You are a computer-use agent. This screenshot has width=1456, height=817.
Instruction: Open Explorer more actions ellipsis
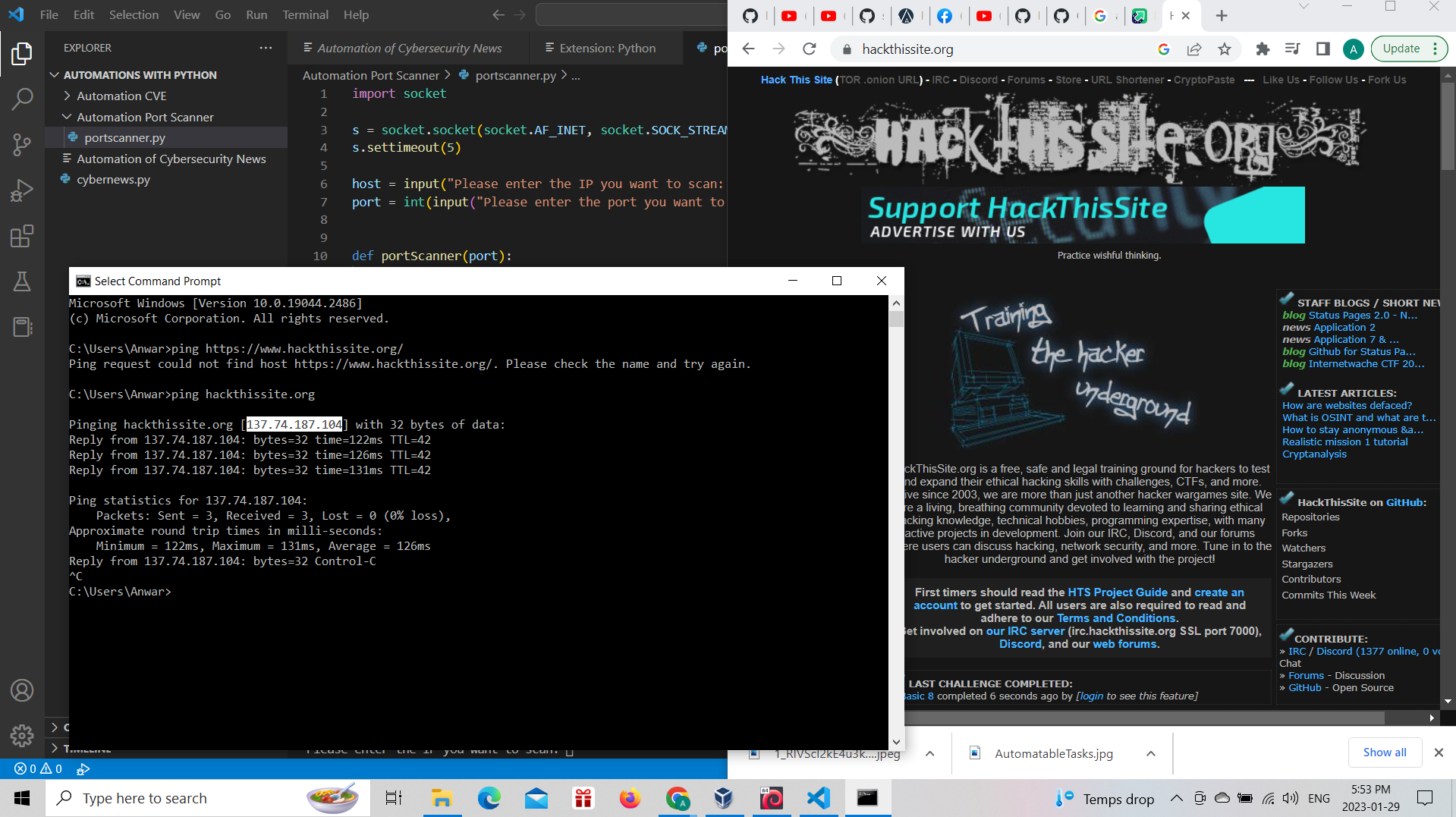[x=266, y=48]
